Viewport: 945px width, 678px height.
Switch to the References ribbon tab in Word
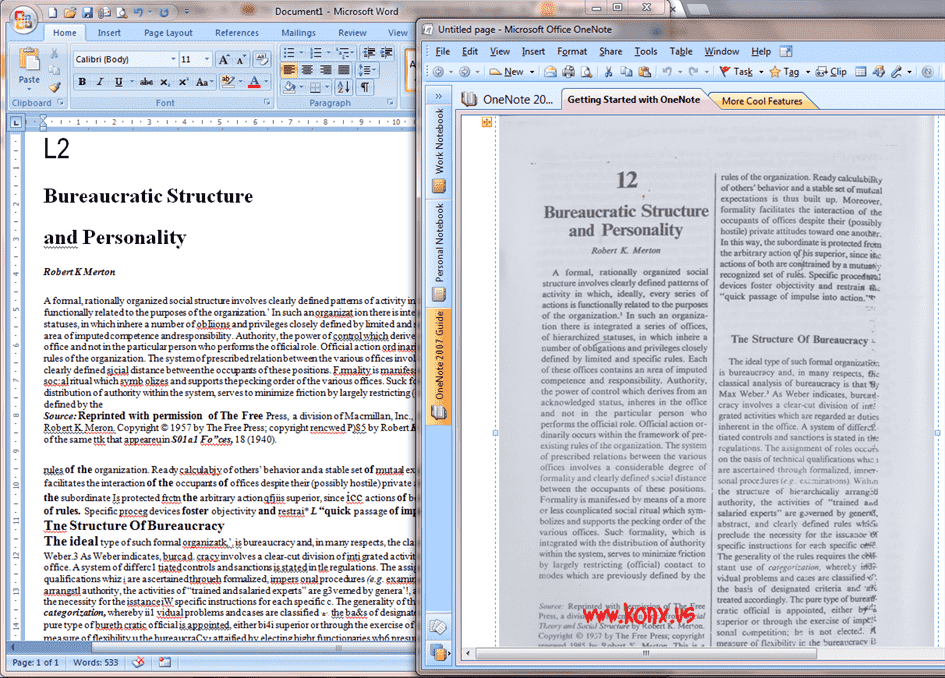[x=237, y=33]
